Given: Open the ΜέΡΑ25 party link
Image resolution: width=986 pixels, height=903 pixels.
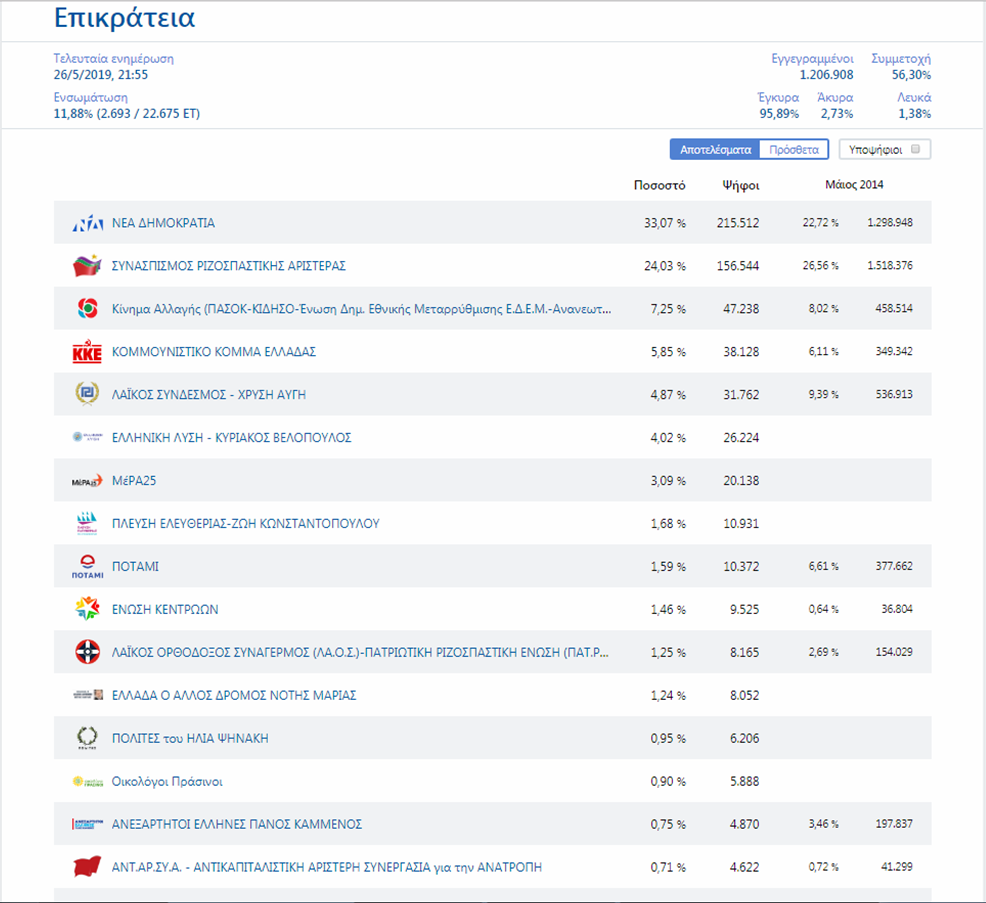Looking at the screenshot, I should tap(134, 480).
